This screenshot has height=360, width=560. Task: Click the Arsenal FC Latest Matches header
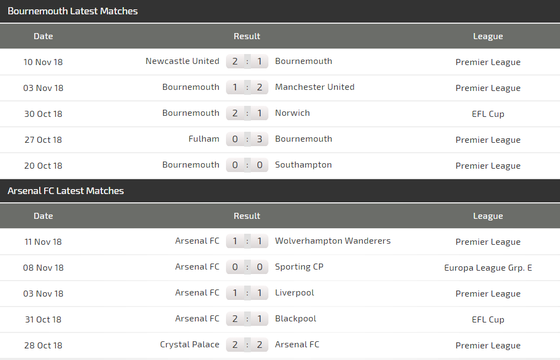[66, 191]
